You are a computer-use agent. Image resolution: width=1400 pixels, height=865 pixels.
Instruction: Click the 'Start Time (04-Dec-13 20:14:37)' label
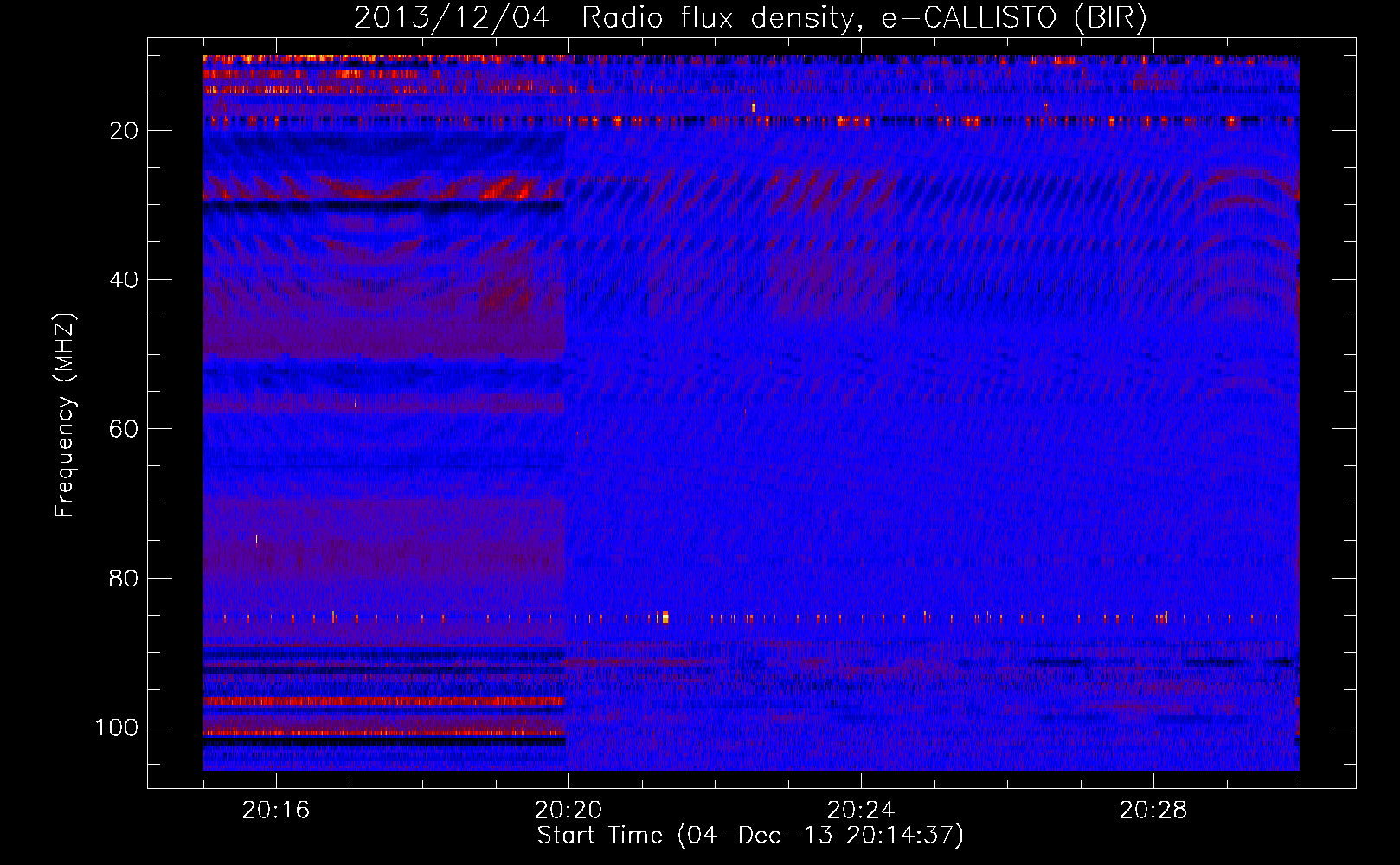750,836
